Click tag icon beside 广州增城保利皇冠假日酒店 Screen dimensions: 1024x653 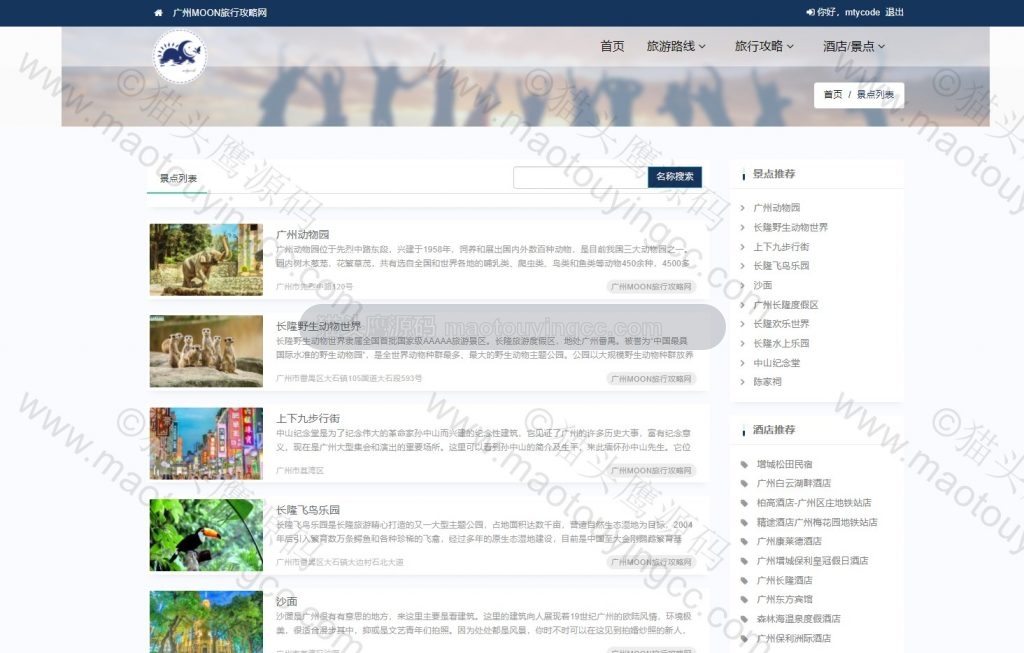tap(744, 561)
